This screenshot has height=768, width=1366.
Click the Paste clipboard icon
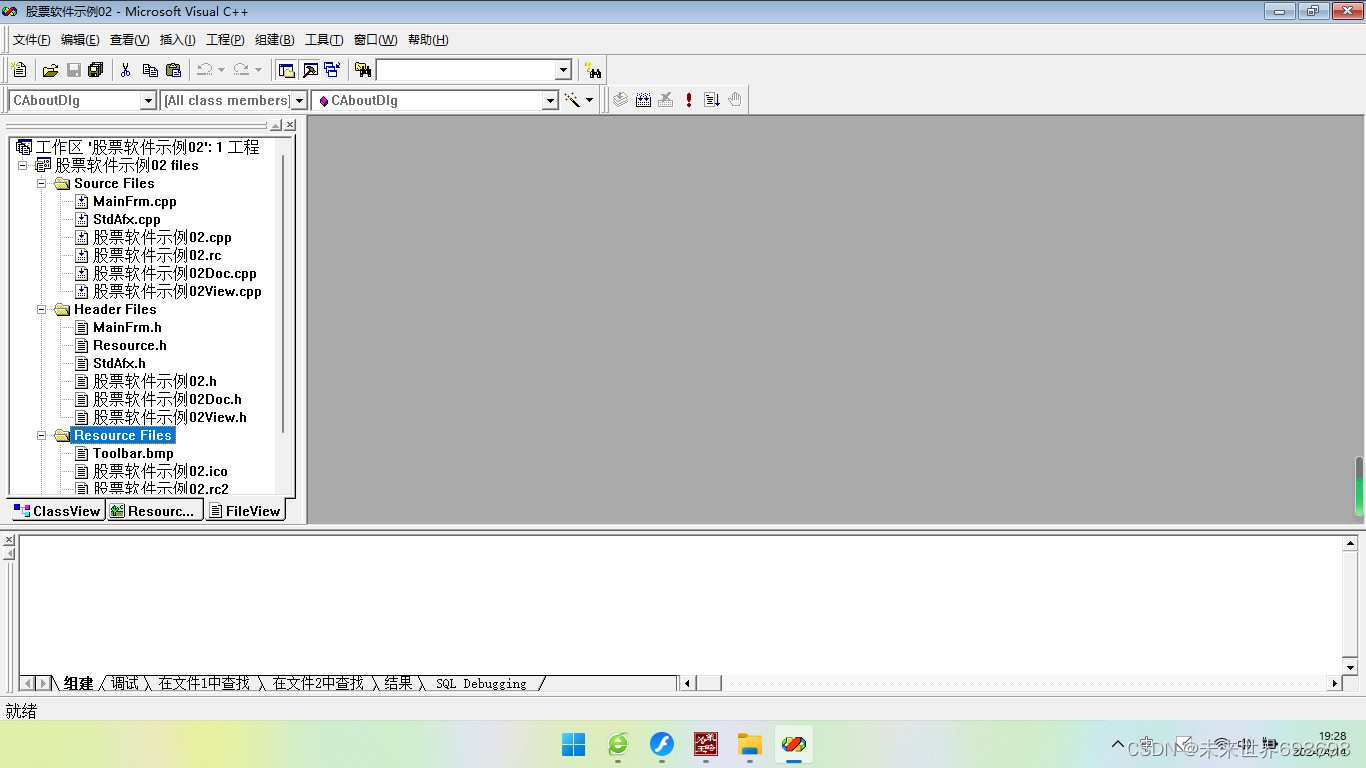[173, 70]
